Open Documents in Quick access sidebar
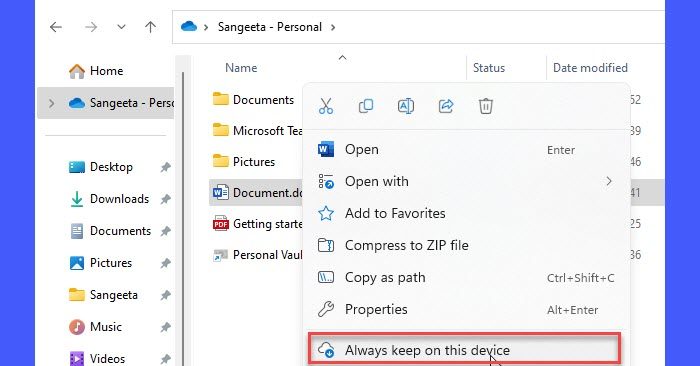700x366 pixels. coord(110,231)
